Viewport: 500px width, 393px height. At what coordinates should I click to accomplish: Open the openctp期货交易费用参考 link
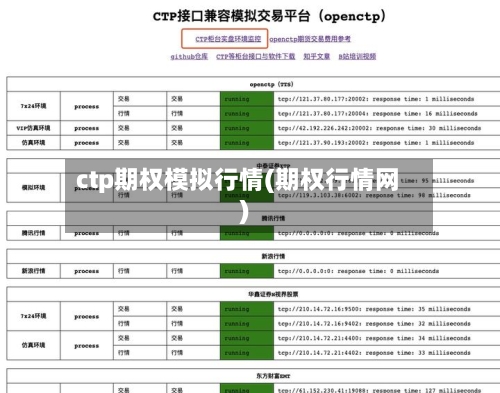click(x=310, y=39)
